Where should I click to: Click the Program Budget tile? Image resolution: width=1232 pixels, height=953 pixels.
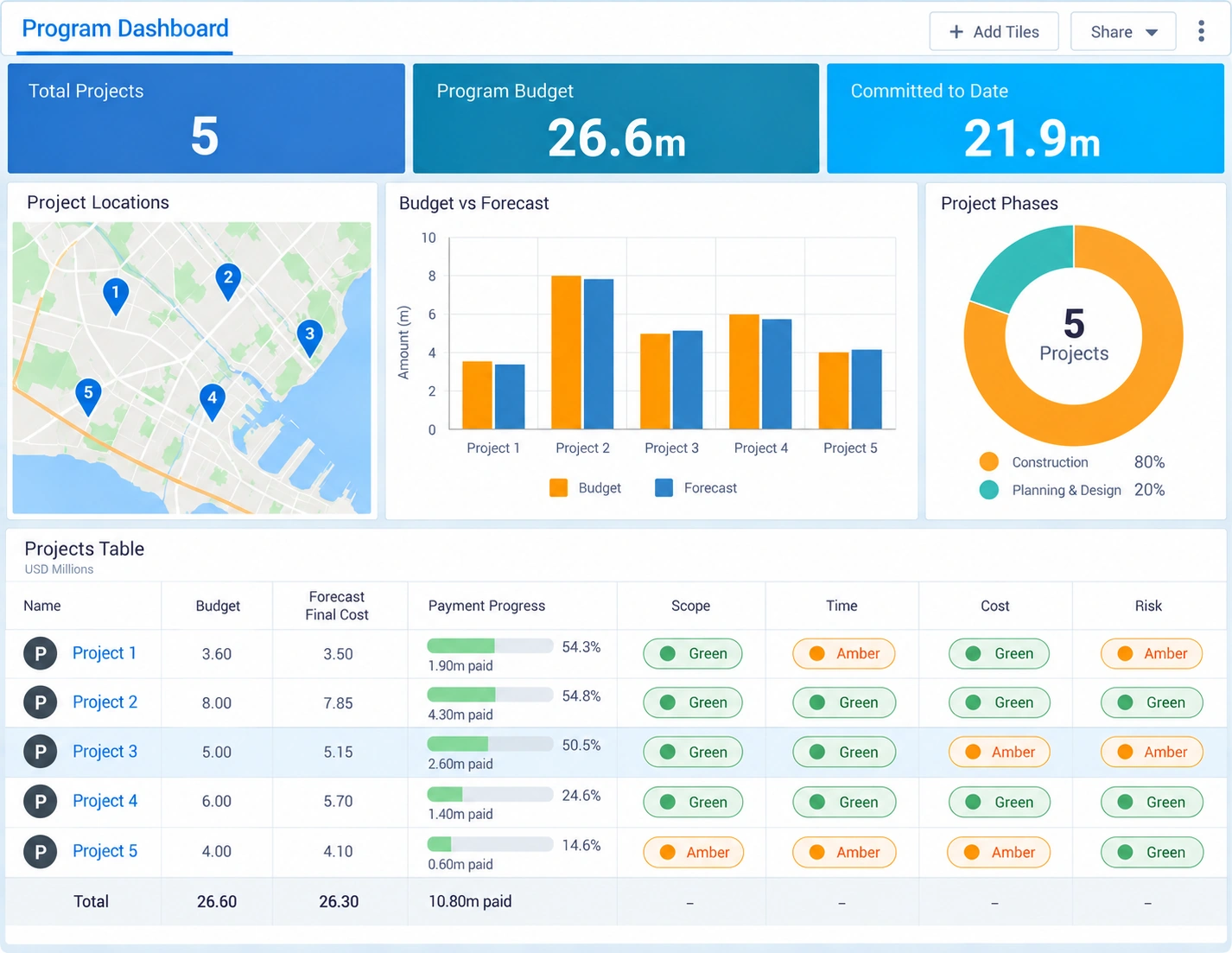[x=616, y=118]
